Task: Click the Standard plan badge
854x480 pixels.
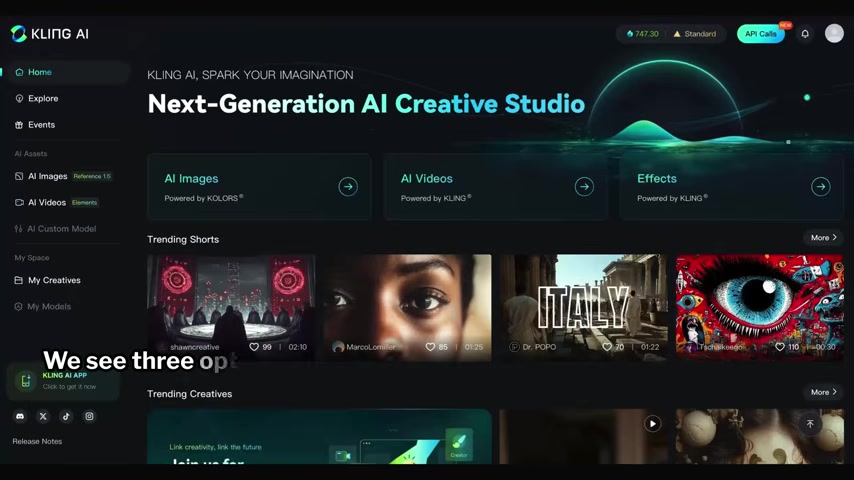Action: coord(694,34)
